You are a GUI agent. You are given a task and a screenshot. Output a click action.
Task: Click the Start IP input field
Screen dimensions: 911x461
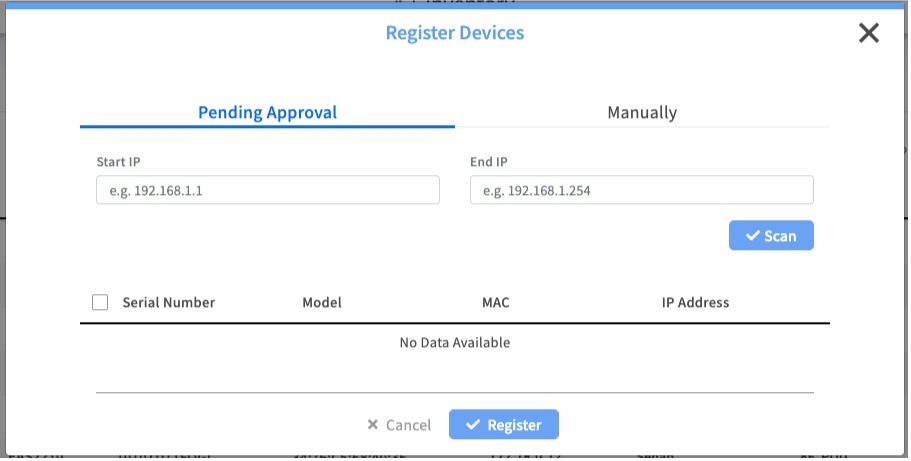click(x=268, y=190)
